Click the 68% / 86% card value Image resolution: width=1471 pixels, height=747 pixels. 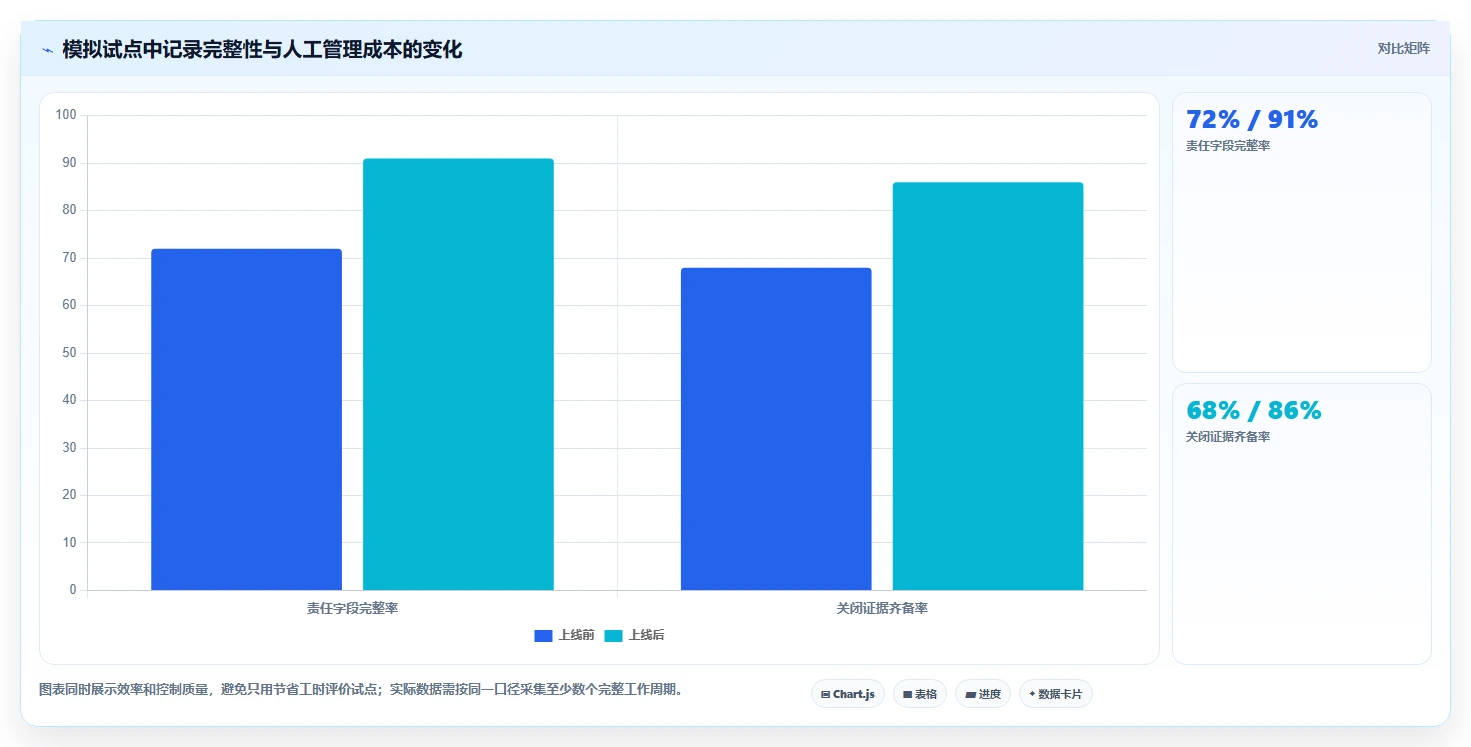coord(1254,410)
